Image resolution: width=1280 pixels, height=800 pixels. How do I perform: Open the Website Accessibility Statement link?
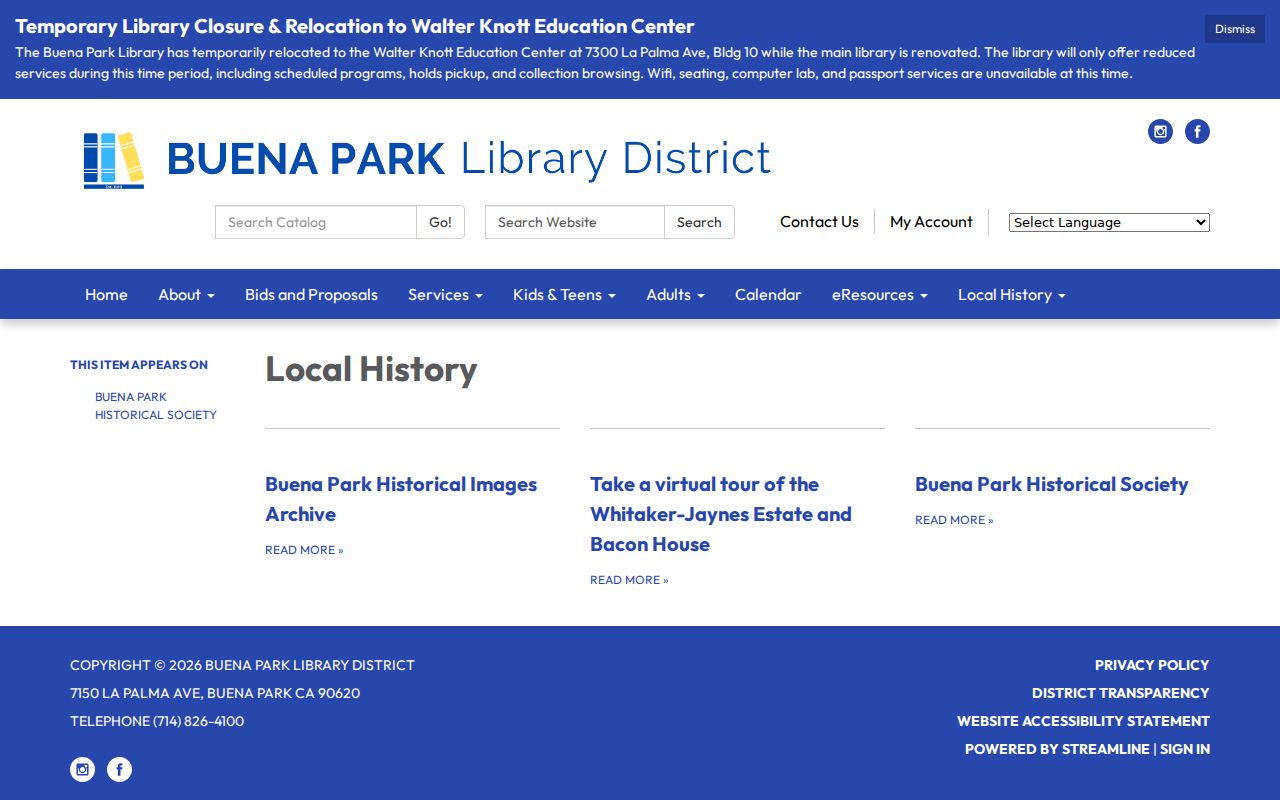click(x=1083, y=721)
